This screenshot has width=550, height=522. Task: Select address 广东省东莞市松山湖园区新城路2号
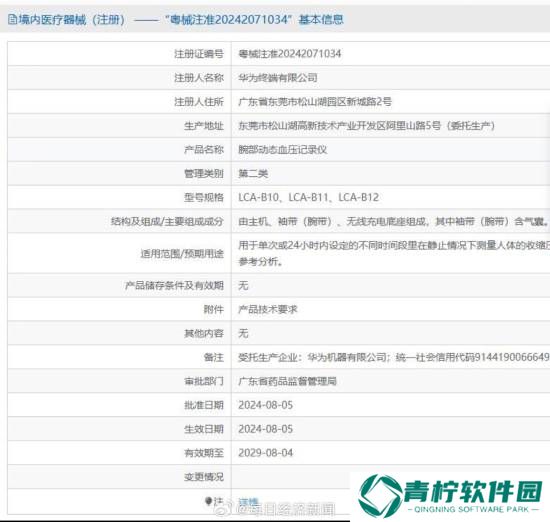click(315, 102)
